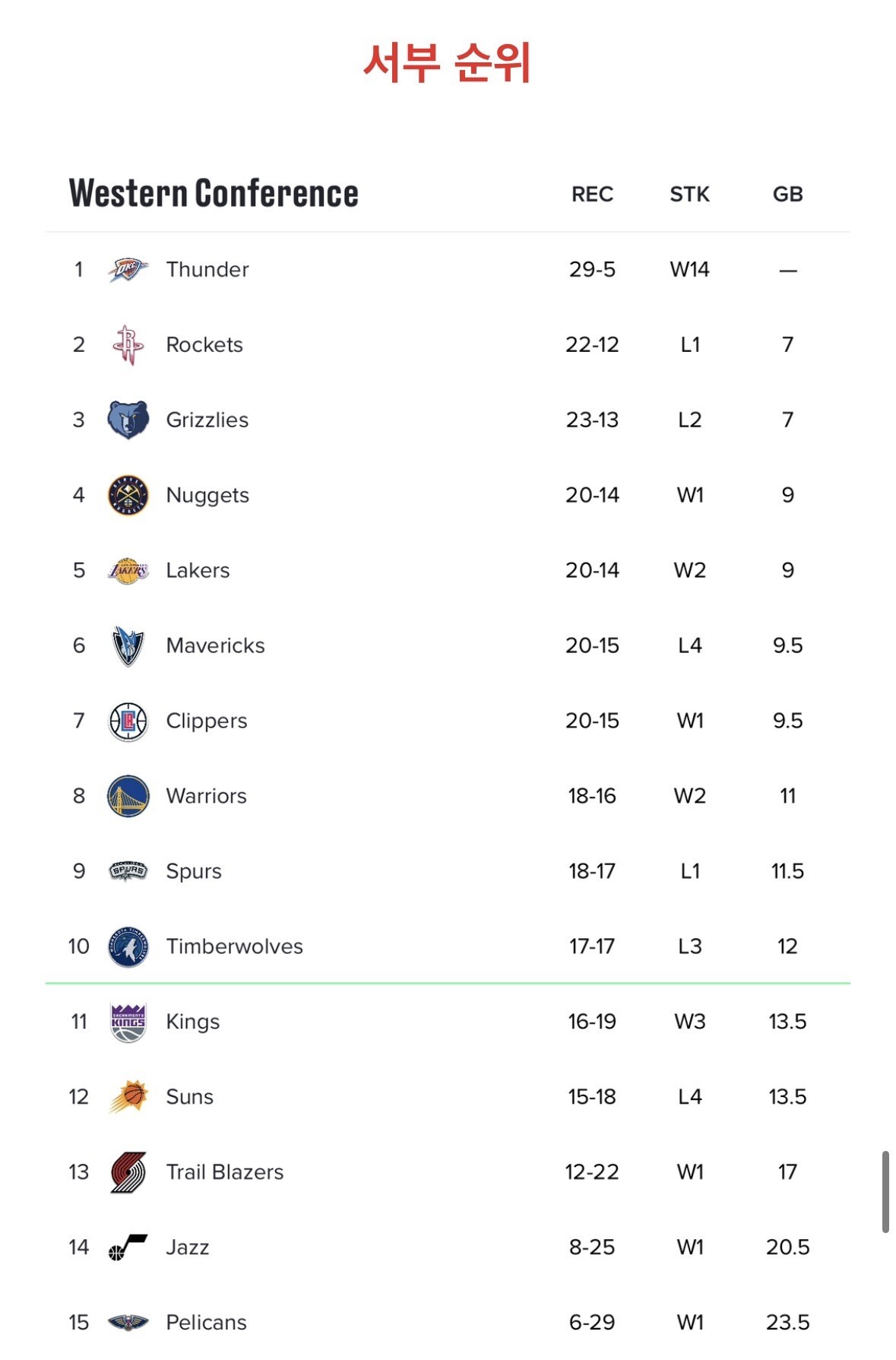Image resolution: width=896 pixels, height=1360 pixels.
Task: Select the Timberwolves wolf logo
Action: click(128, 946)
